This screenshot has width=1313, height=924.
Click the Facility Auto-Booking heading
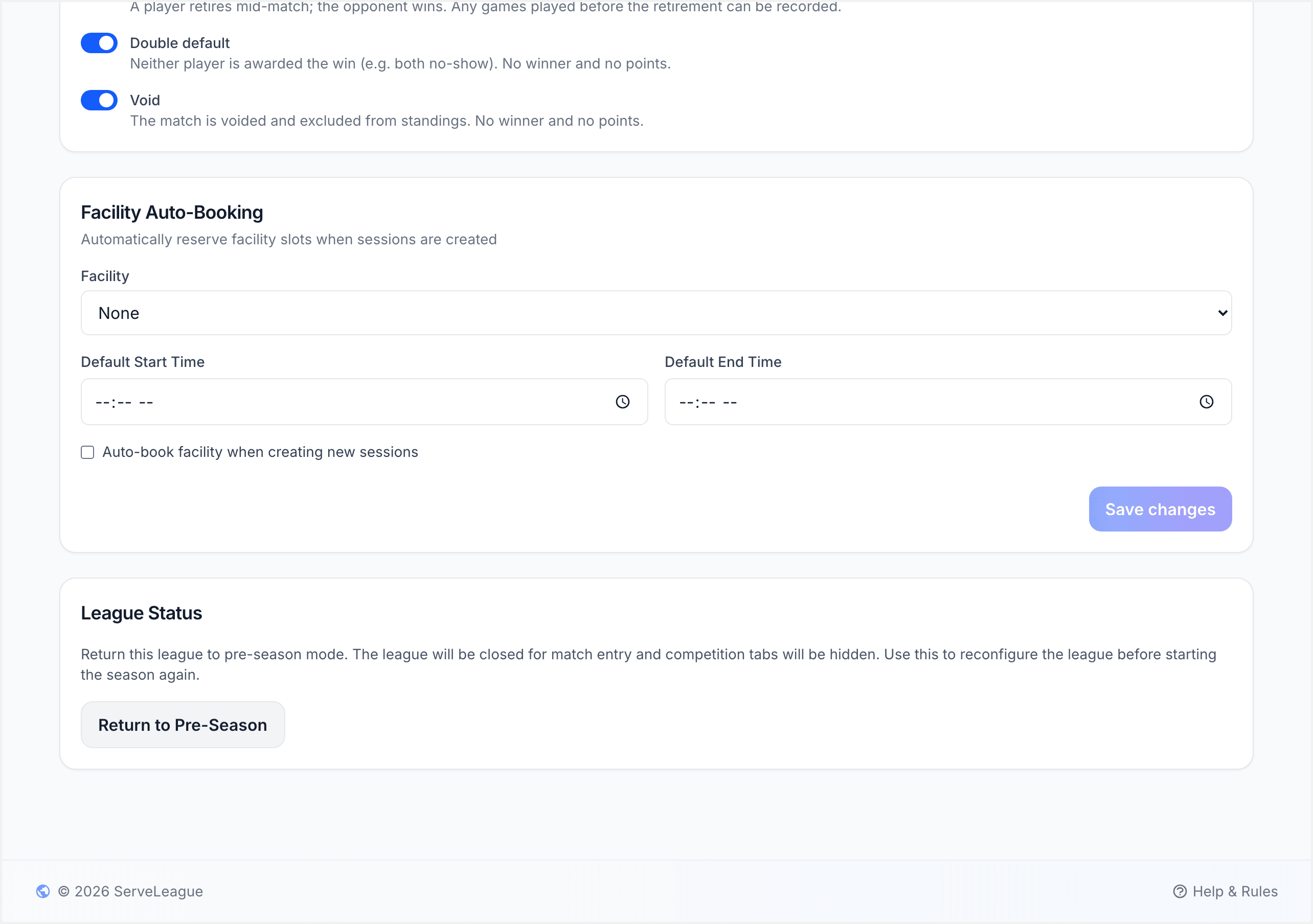(172, 212)
